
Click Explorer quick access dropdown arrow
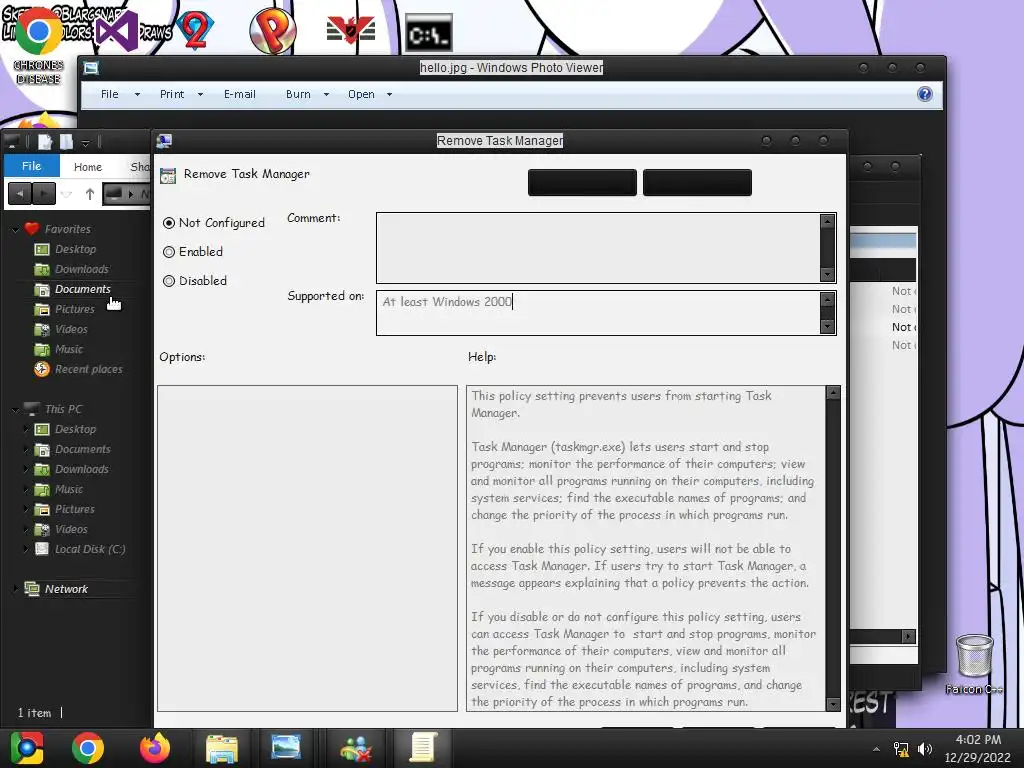[x=86, y=142]
